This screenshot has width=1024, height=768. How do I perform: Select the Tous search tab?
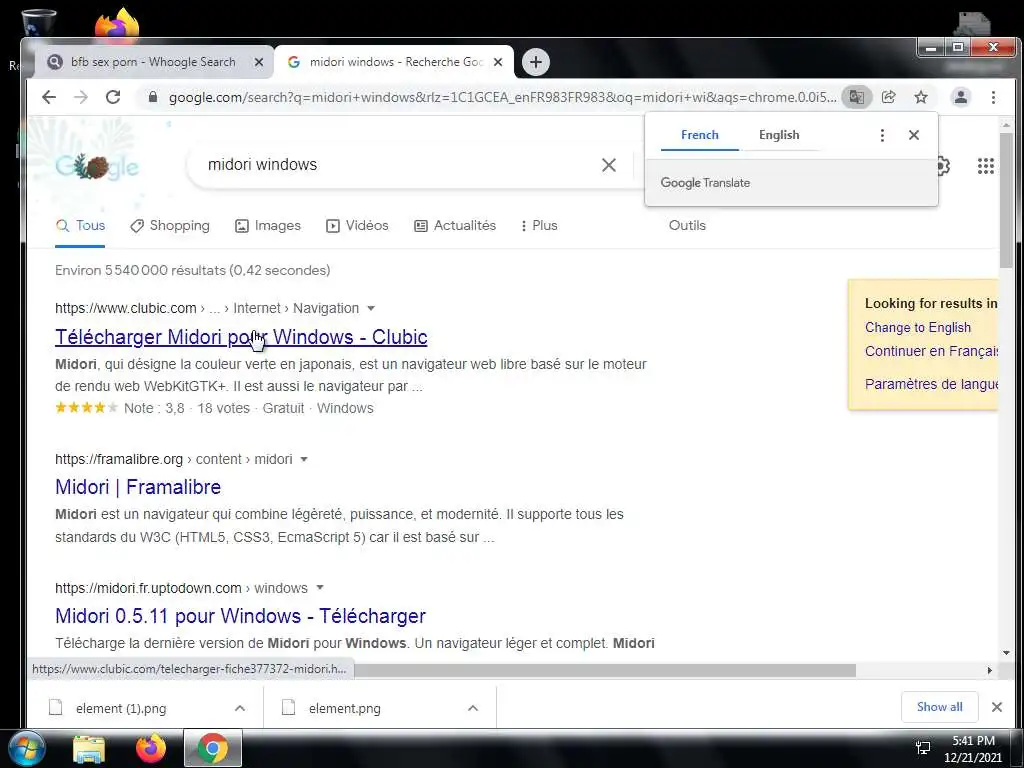click(x=80, y=226)
